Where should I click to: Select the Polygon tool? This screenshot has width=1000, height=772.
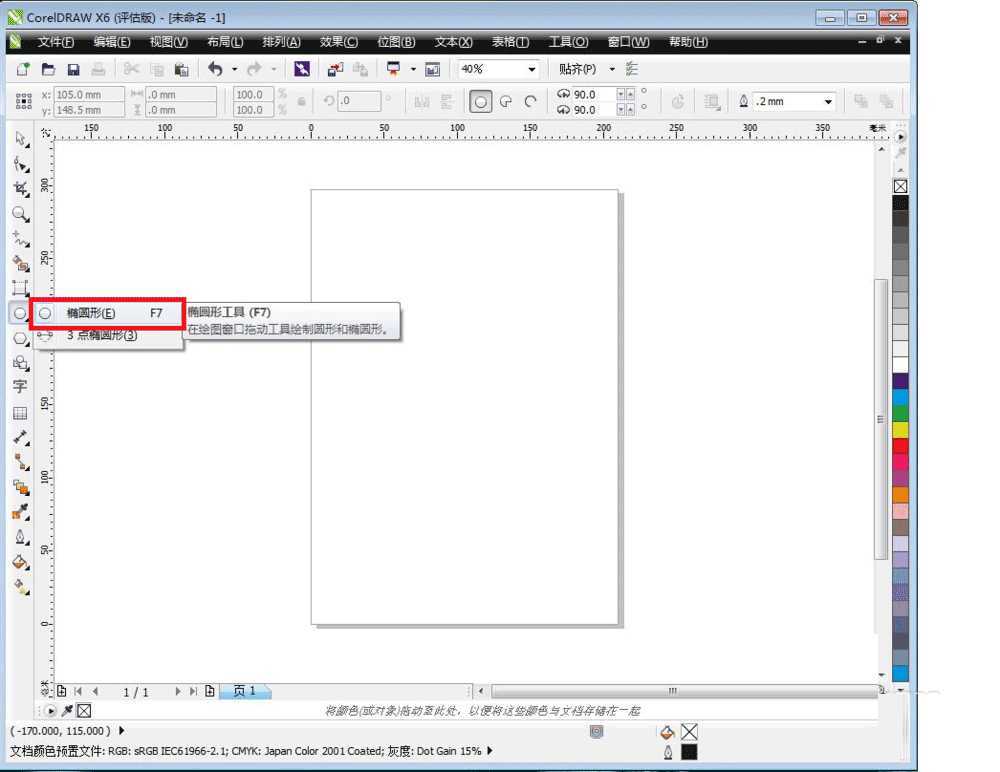[x=18, y=338]
